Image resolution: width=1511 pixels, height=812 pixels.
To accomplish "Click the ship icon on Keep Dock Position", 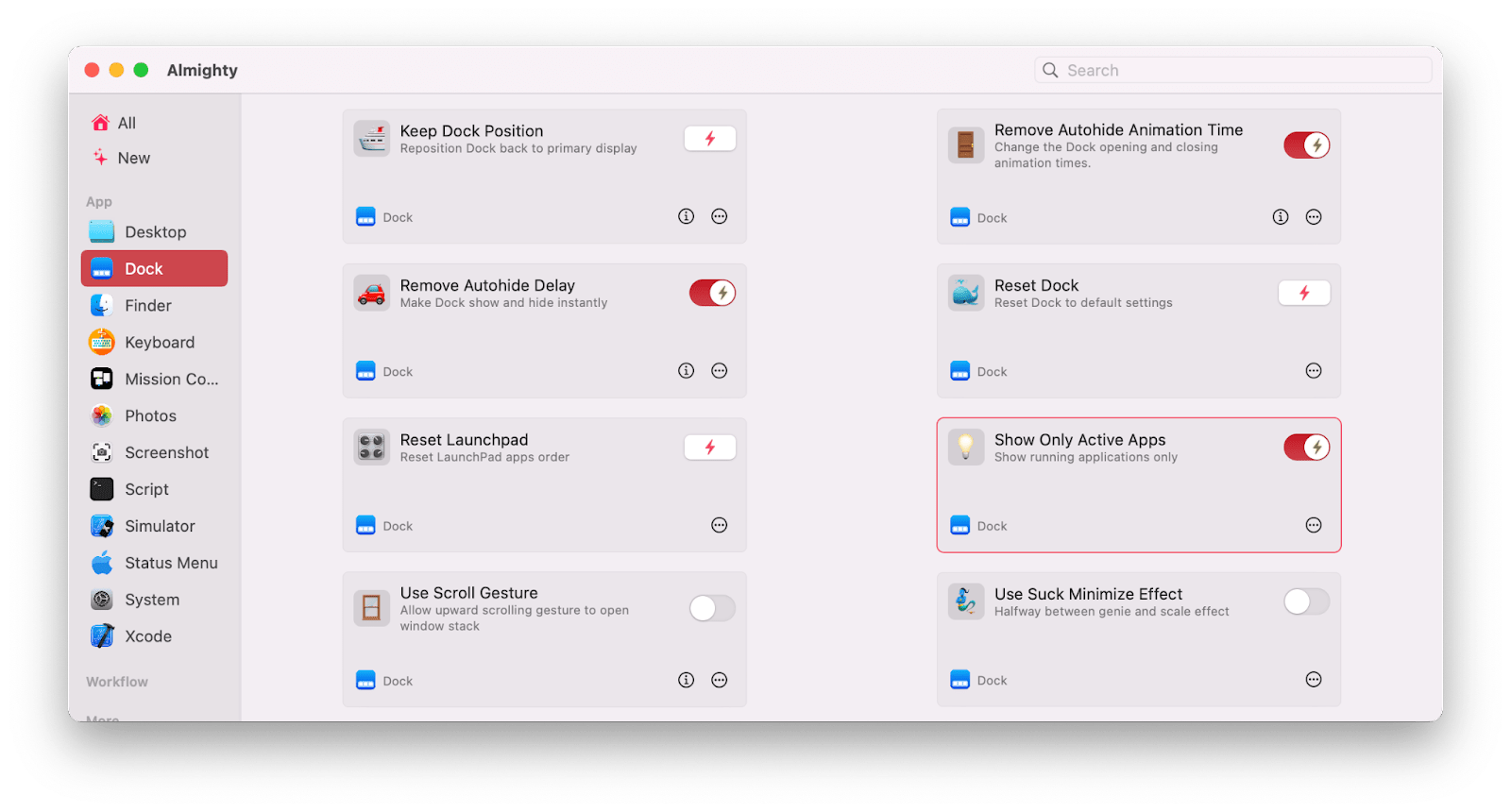I will pyautogui.click(x=372, y=139).
